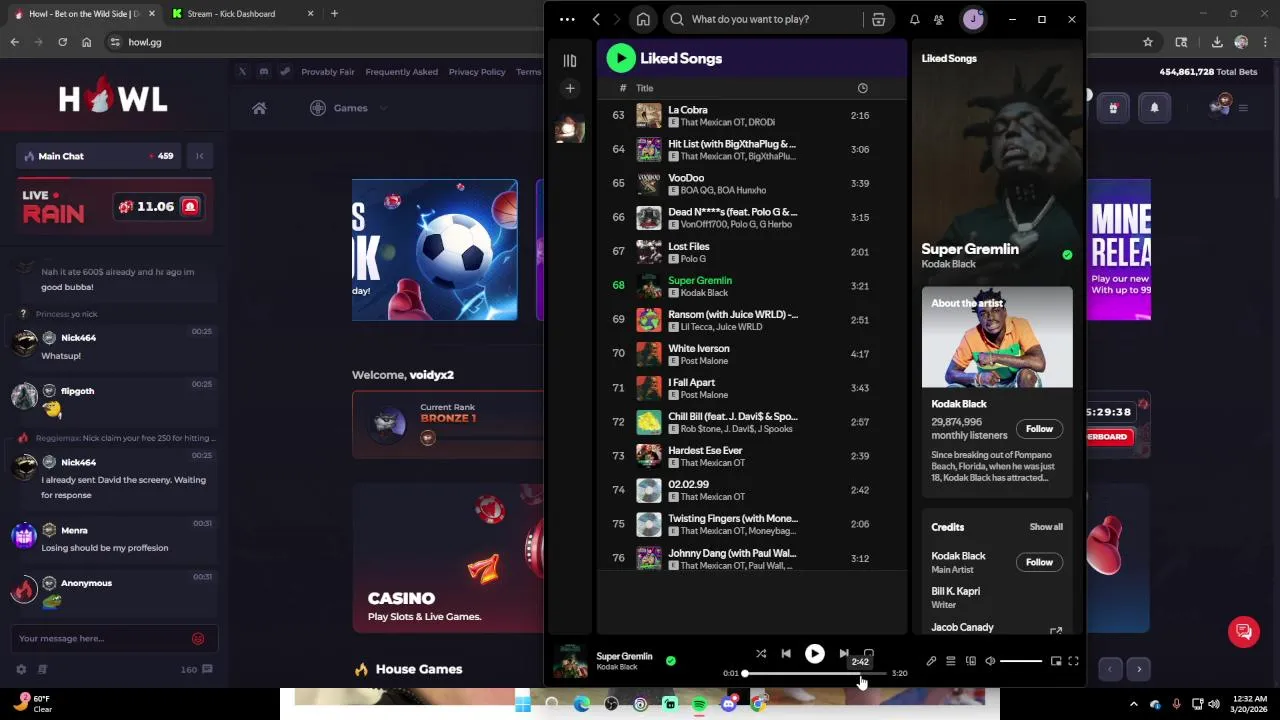Collapse Your Library icon in Spotify sidebar
Screen dimensions: 1280x720
tap(570, 60)
